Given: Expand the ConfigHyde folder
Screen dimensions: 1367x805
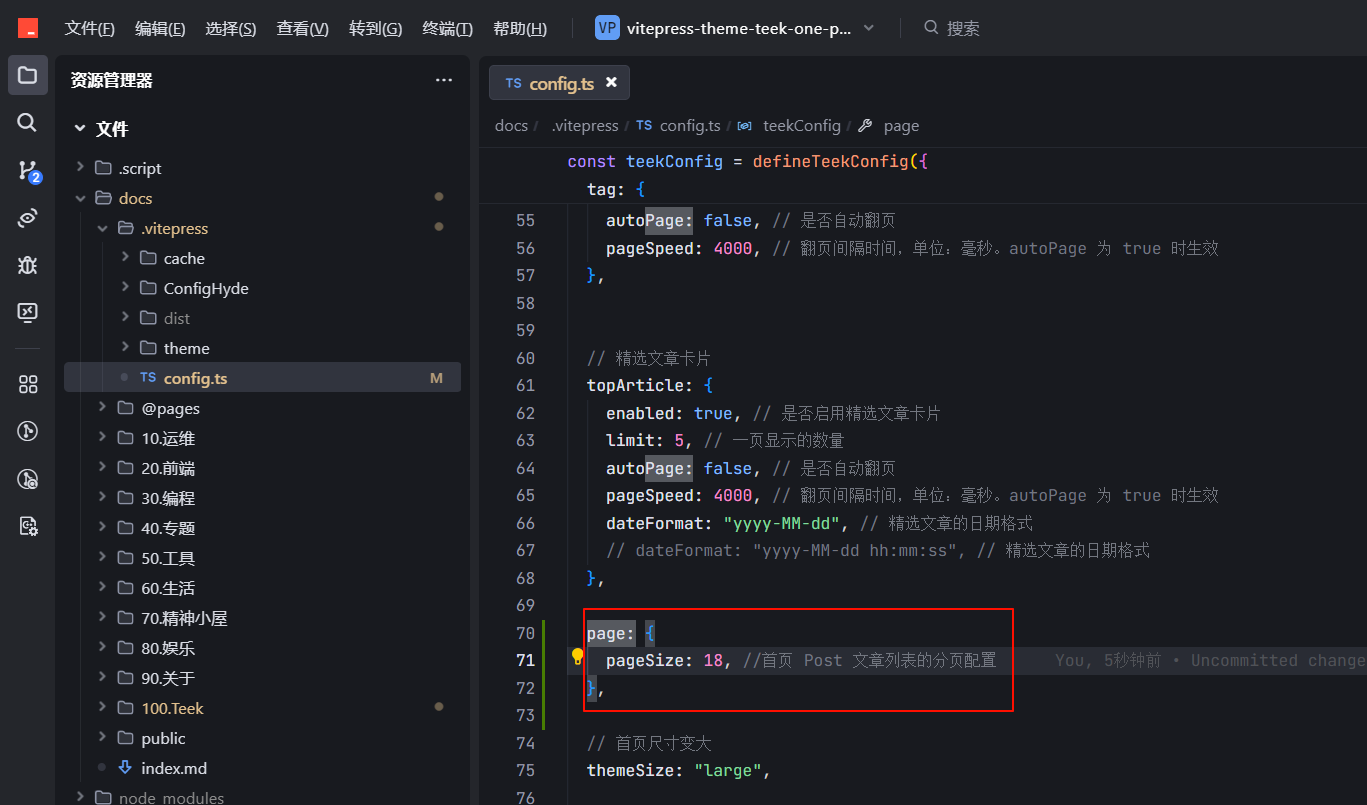Looking at the screenshot, I should click(262, 288).
